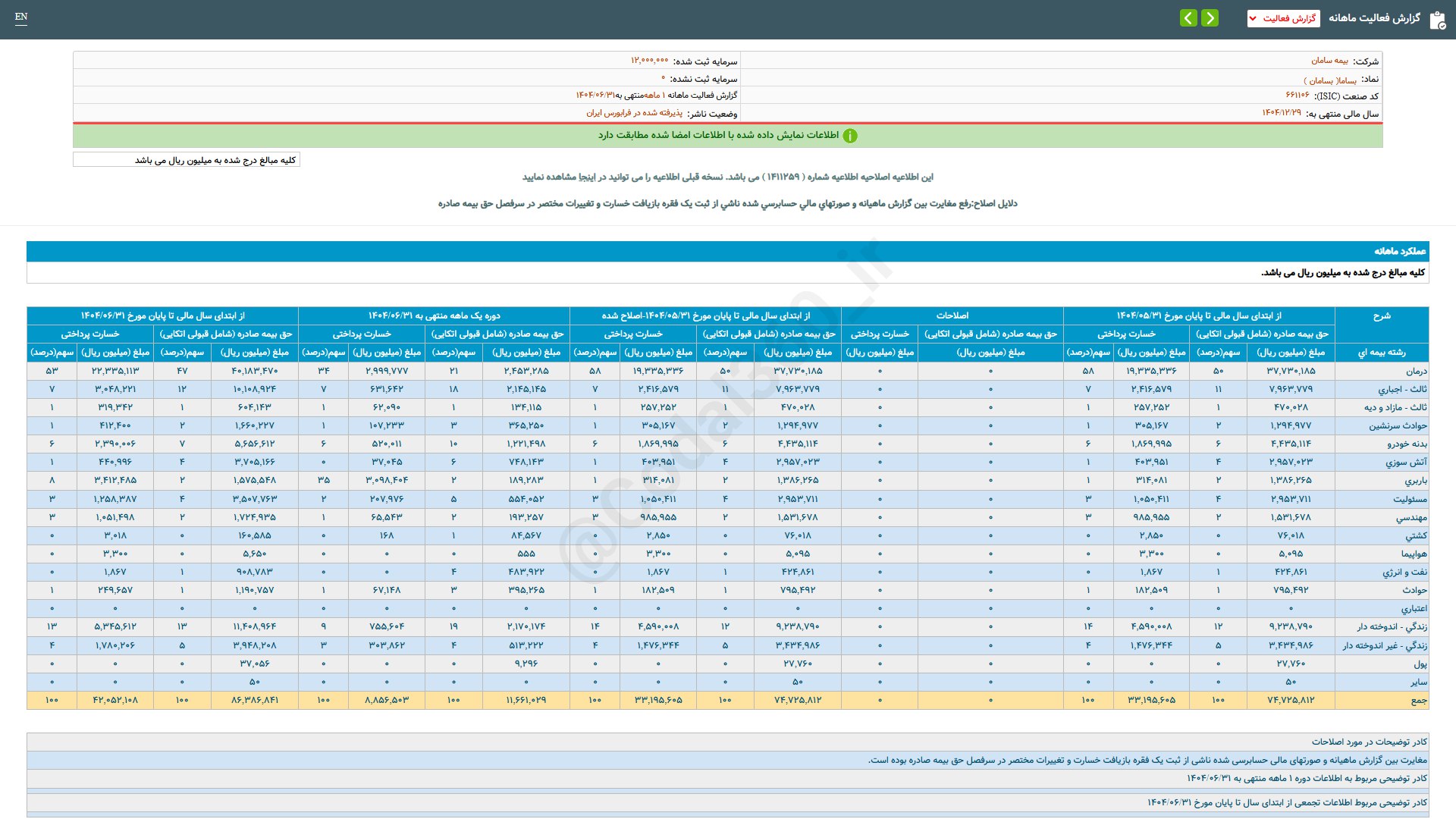Select the درمان insurance row label

pyautogui.click(x=1416, y=372)
